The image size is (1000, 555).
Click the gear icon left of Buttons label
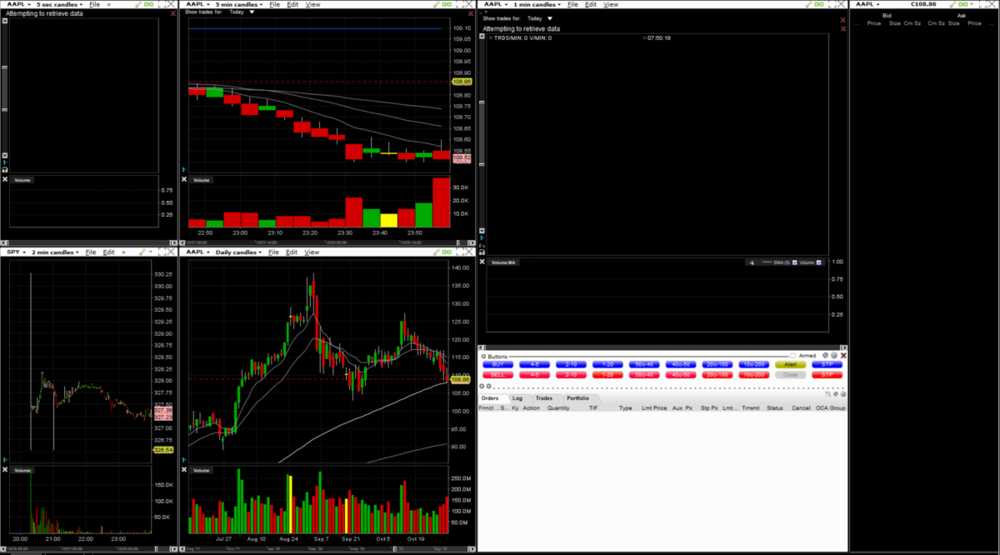(x=484, y=356)
